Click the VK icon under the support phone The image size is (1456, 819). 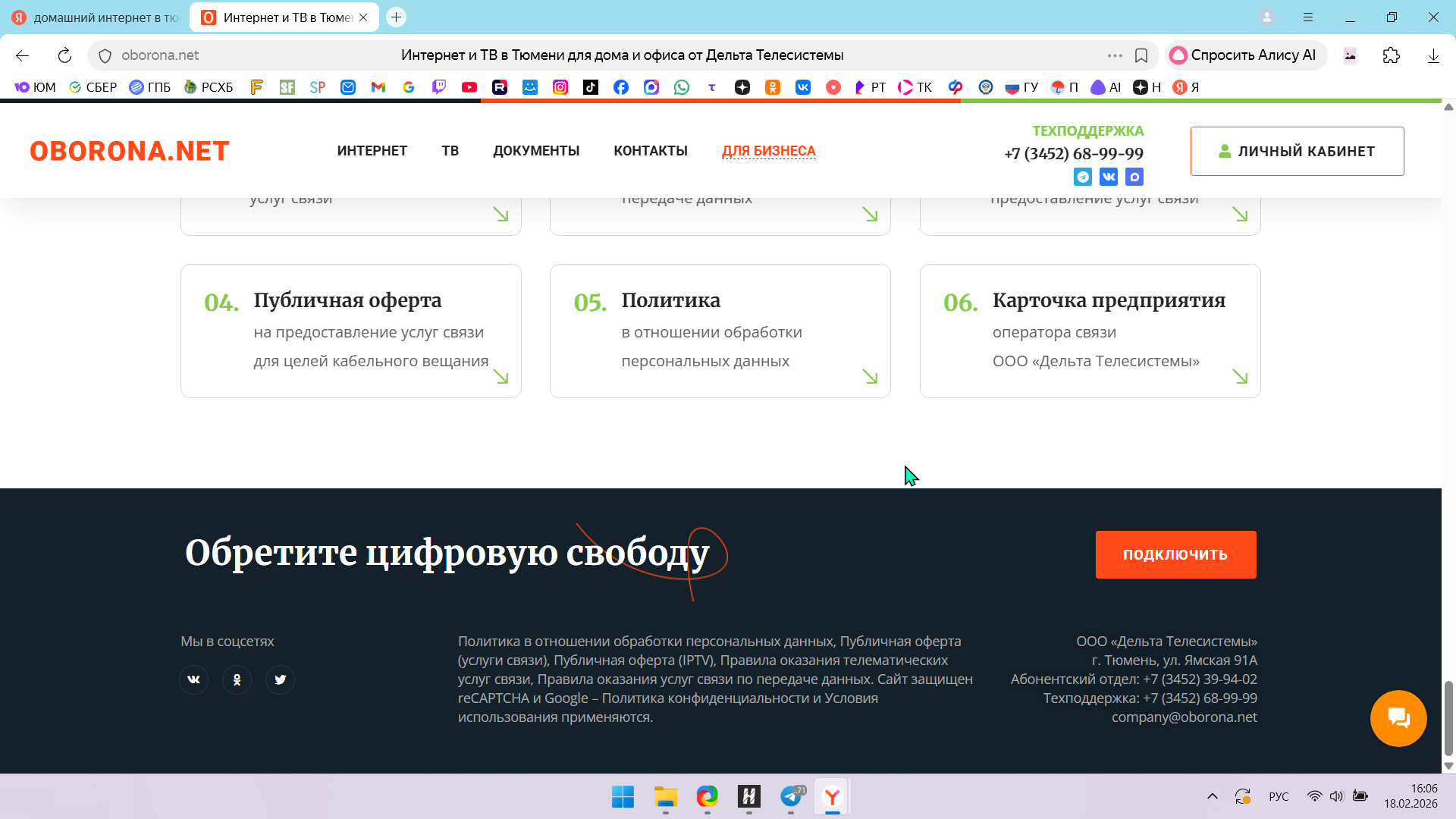point(1109,177)
